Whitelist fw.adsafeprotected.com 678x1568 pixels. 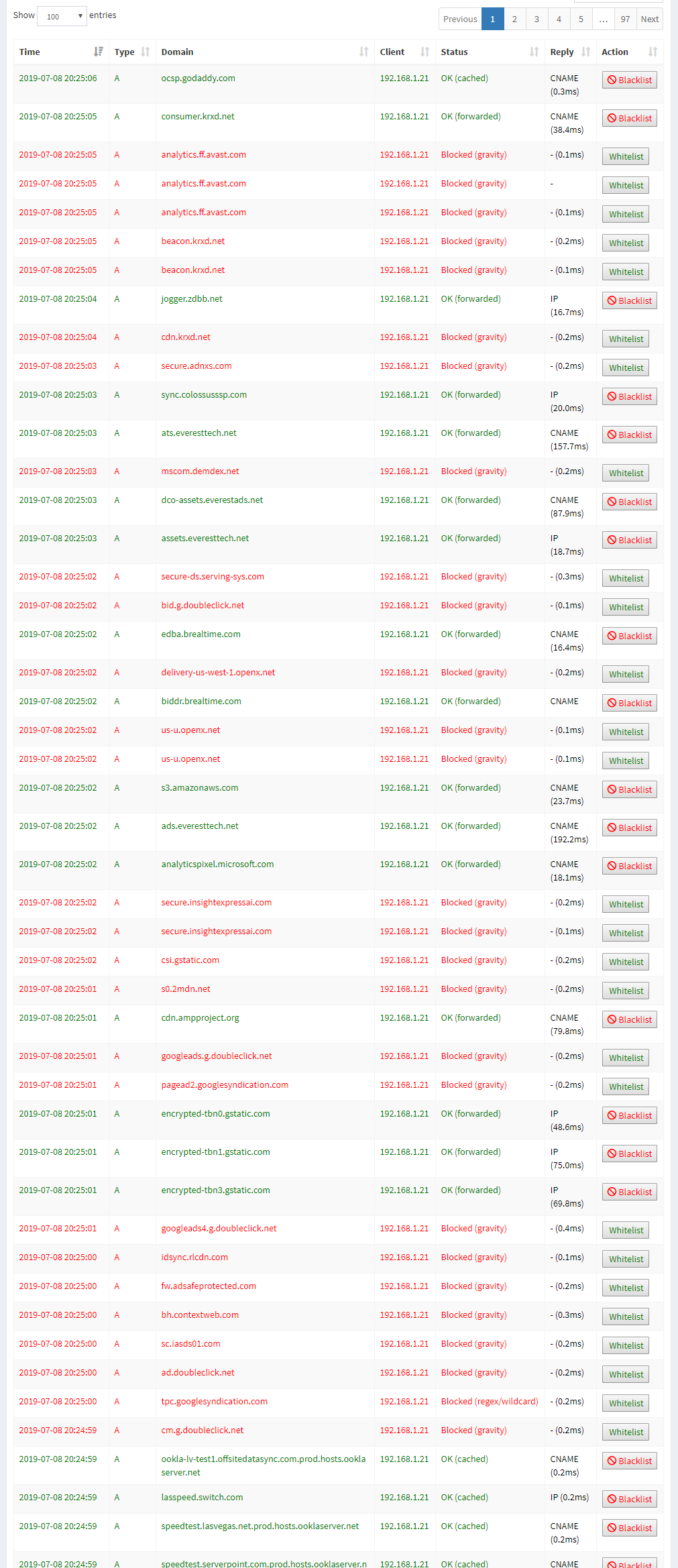(626, 1288)
